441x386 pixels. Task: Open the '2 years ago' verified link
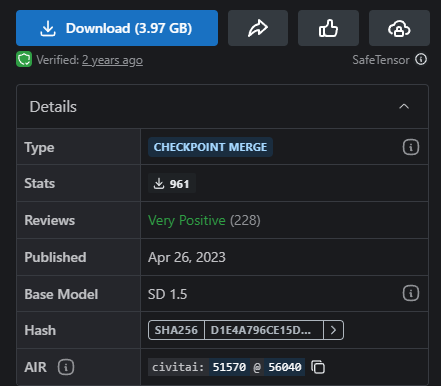pyautogui.click(x=112, y=60)
